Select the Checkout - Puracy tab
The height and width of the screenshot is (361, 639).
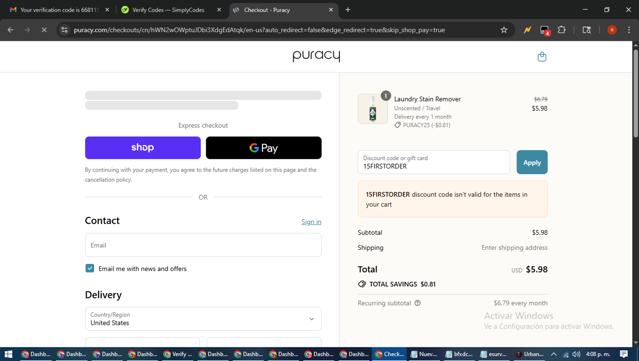(283, 10)
